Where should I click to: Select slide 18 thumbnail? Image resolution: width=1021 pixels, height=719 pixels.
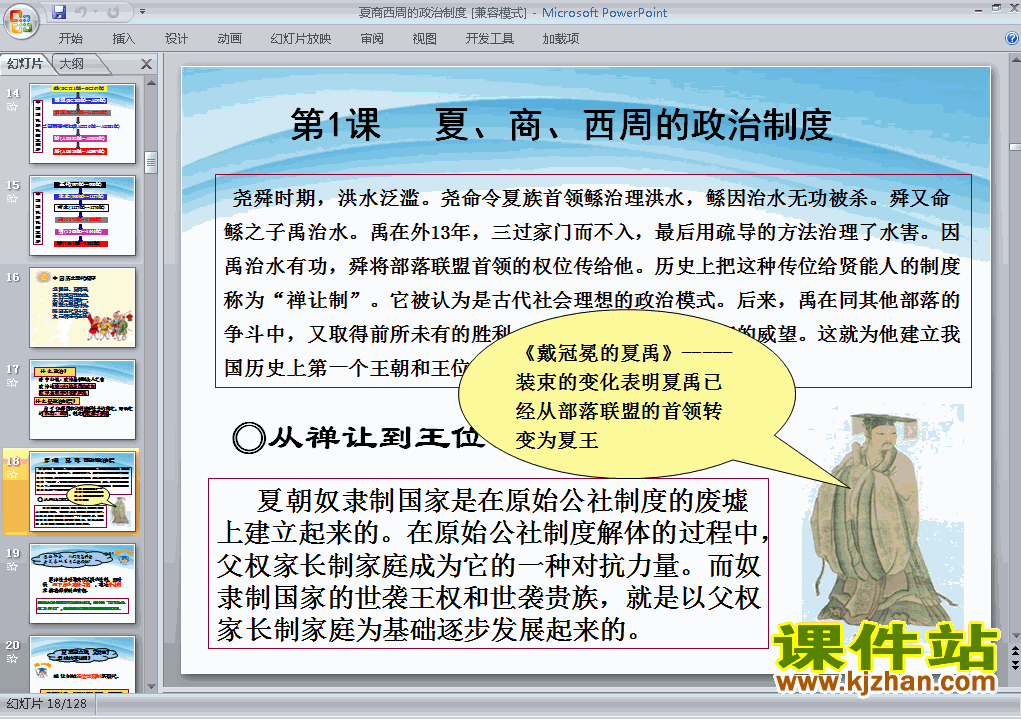point(82,492)
